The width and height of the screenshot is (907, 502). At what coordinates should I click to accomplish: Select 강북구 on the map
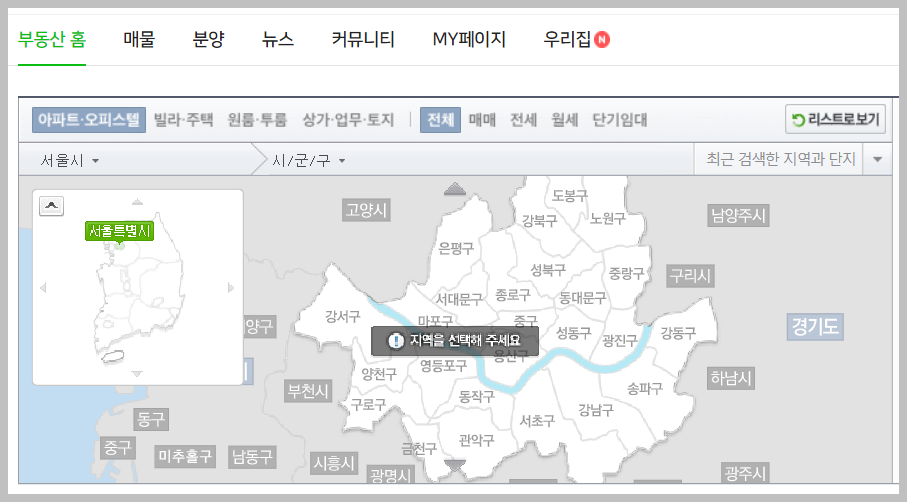coord(539,220)
